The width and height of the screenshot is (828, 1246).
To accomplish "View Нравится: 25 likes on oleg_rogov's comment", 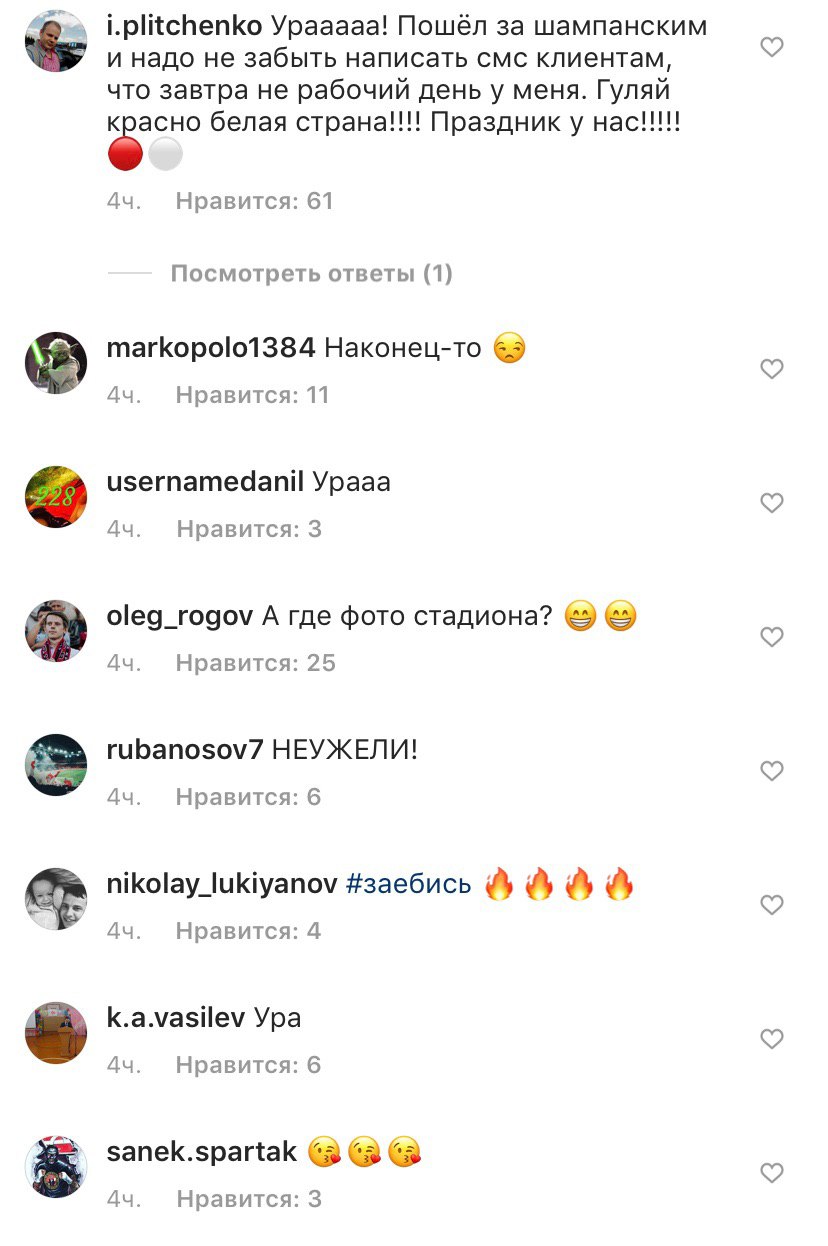I will point(255,663).
